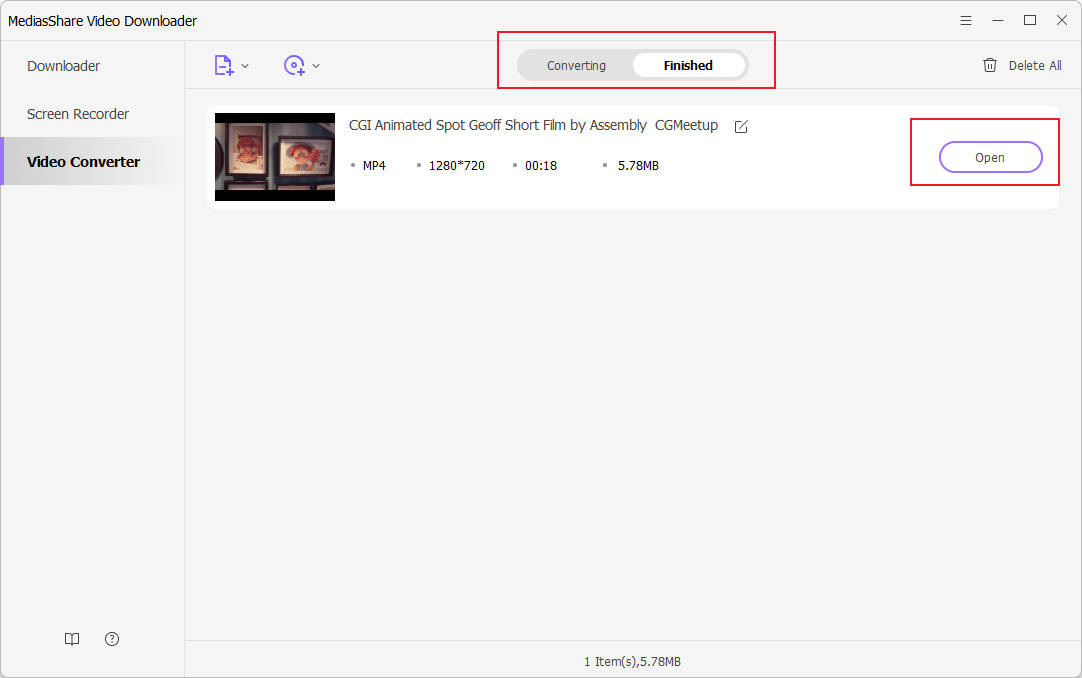The image size is (1082, 678).
Task: Select Video Converter in the sidebar
Action: tap(83, 162)
